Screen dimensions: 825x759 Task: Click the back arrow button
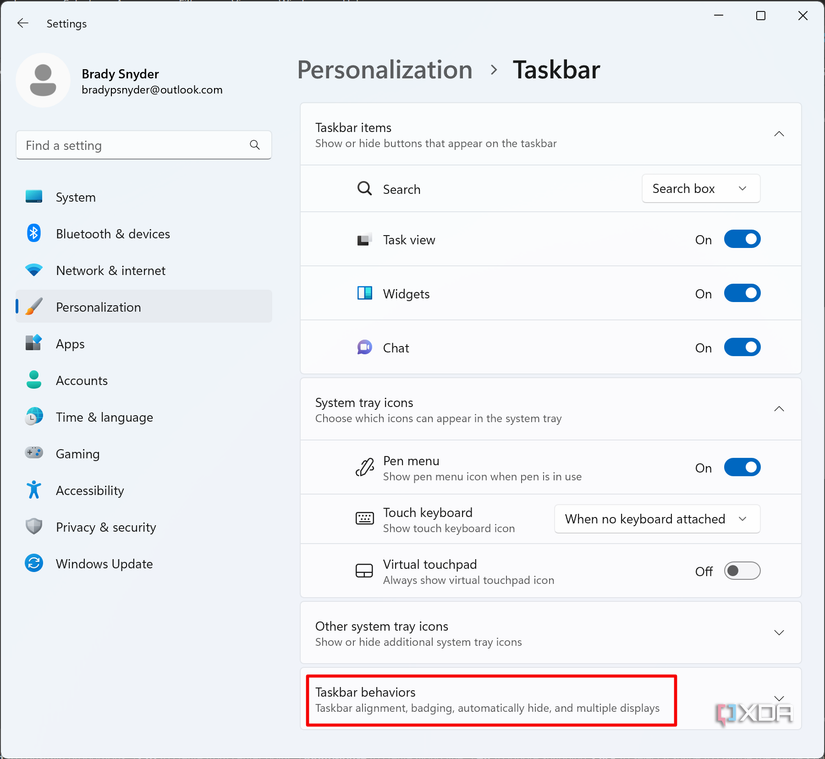click(x=22, y=23)
